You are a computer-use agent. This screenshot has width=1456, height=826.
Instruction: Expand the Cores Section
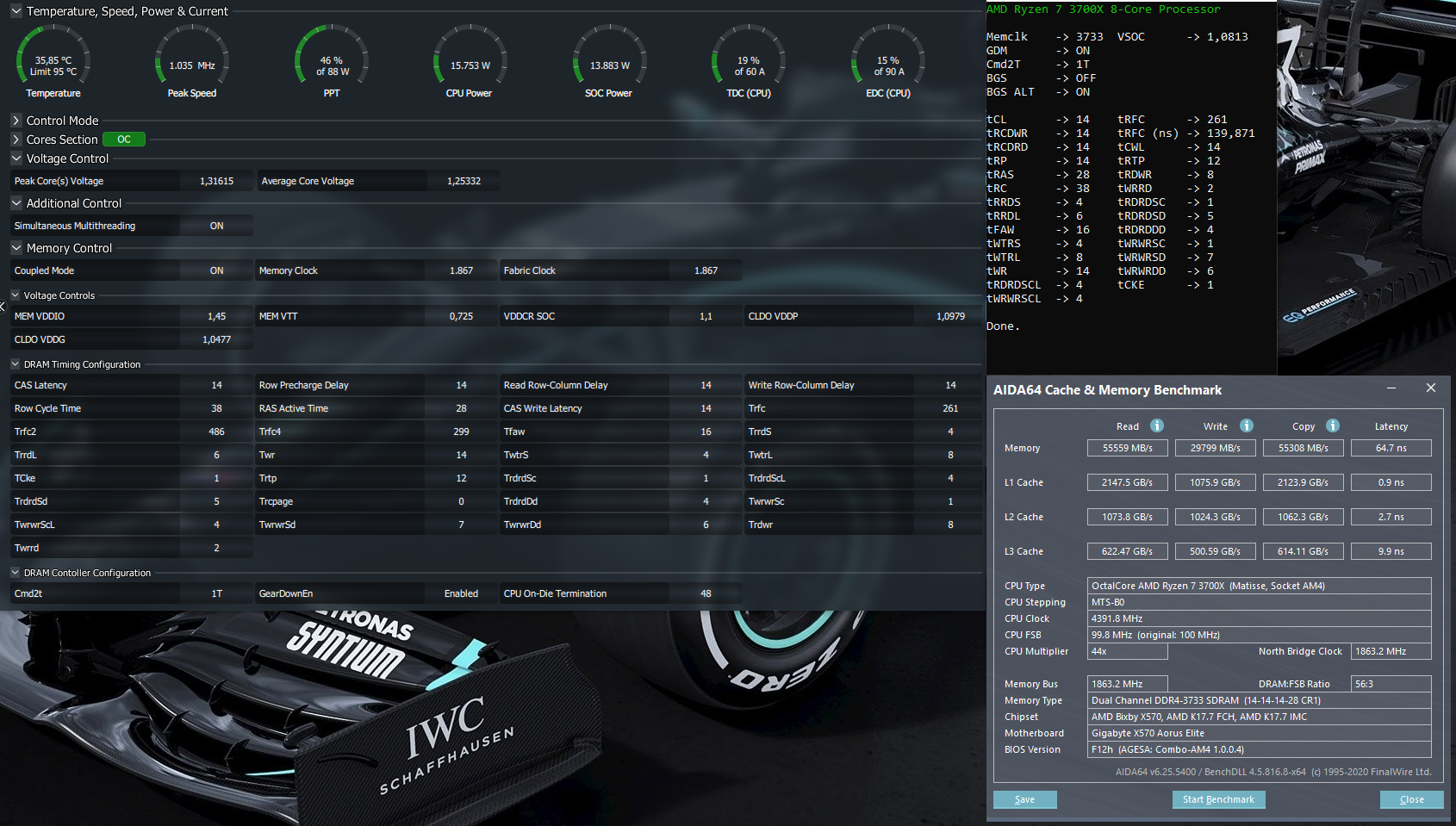point(16,140)
